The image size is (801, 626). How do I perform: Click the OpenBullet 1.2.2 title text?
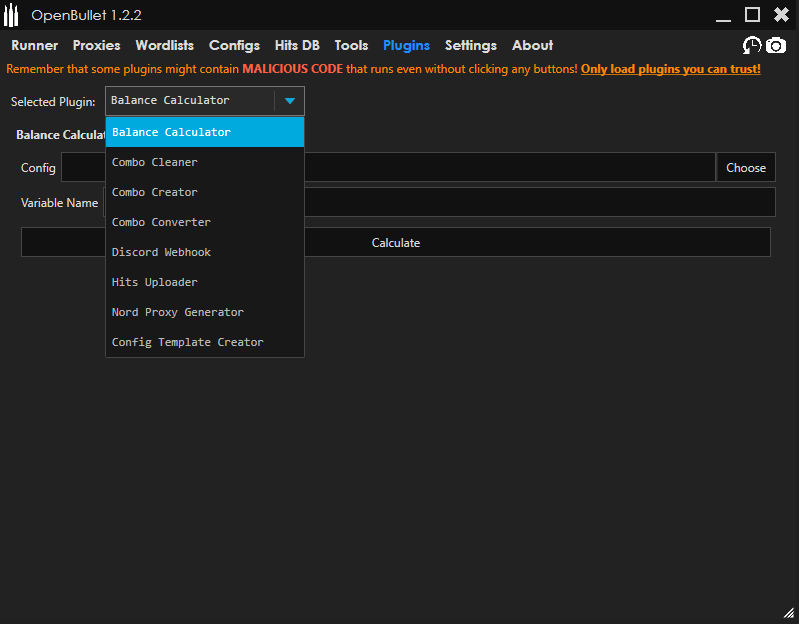pyautogui.click(x=86, y=15)
